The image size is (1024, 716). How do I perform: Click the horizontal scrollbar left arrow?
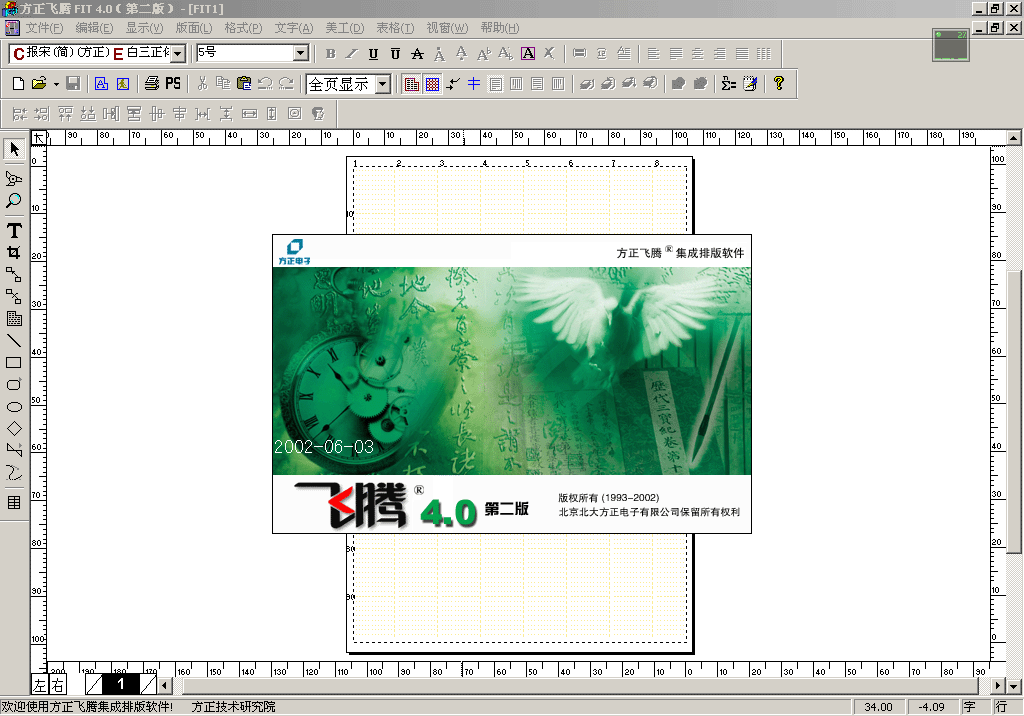click(x=165, y=685)
